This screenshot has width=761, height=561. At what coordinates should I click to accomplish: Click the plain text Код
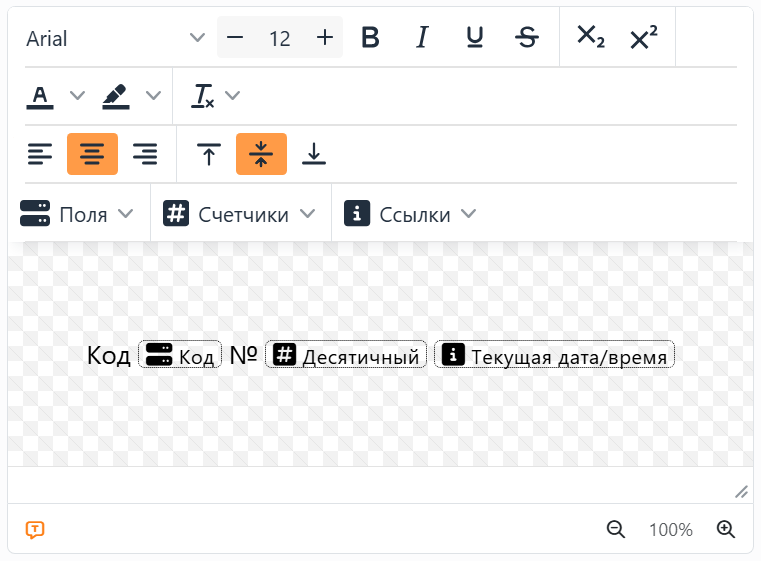click(109, 356)
